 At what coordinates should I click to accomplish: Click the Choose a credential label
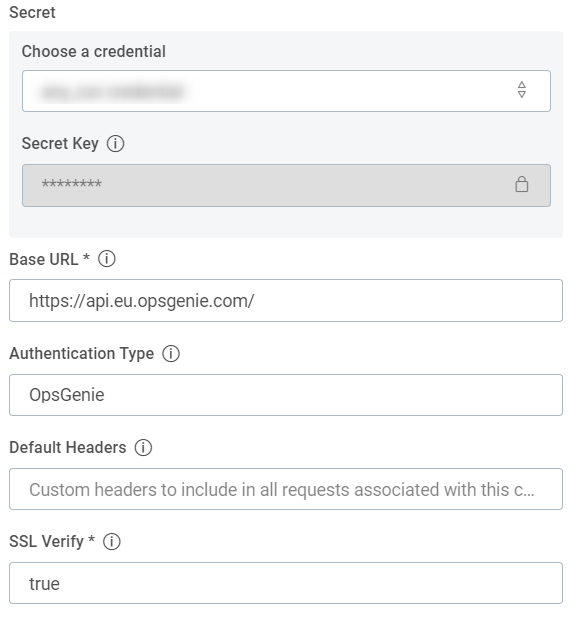94,52
